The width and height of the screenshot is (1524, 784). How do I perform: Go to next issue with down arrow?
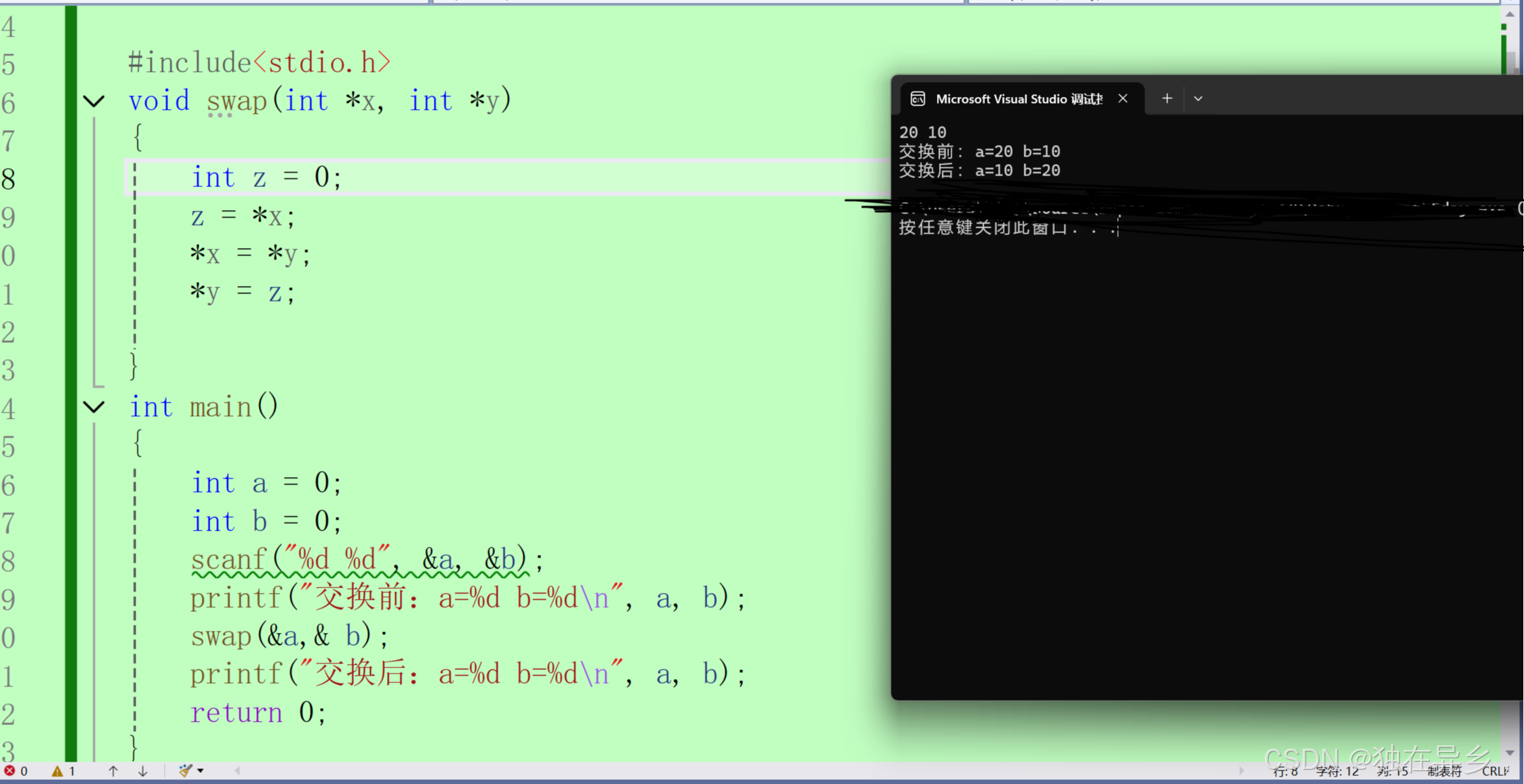click(x=142, y=771)
